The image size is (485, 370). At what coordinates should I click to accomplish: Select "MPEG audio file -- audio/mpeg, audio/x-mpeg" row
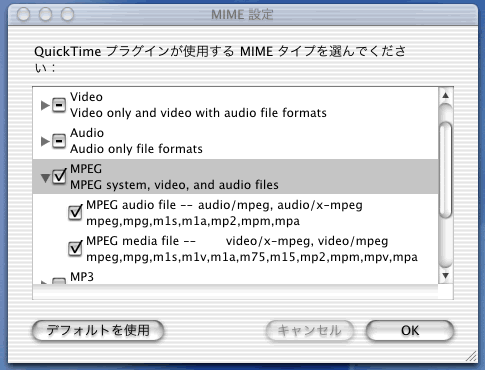click(235, 213)
